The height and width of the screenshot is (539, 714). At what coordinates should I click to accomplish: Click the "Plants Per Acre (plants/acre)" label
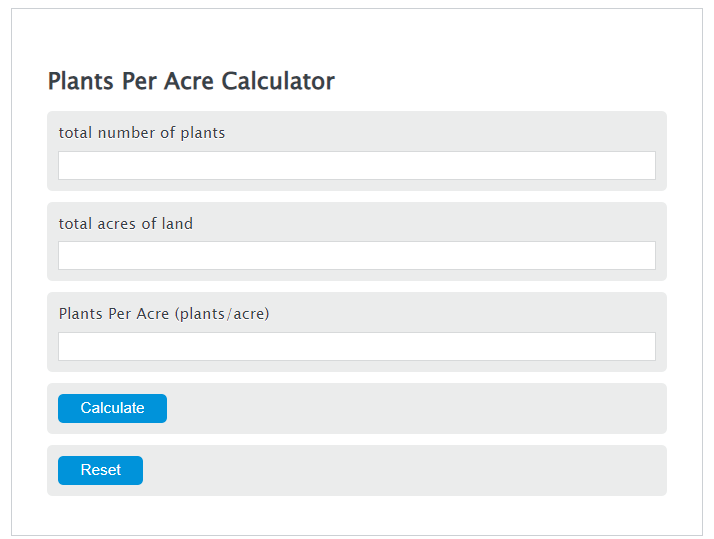point(164,314)
